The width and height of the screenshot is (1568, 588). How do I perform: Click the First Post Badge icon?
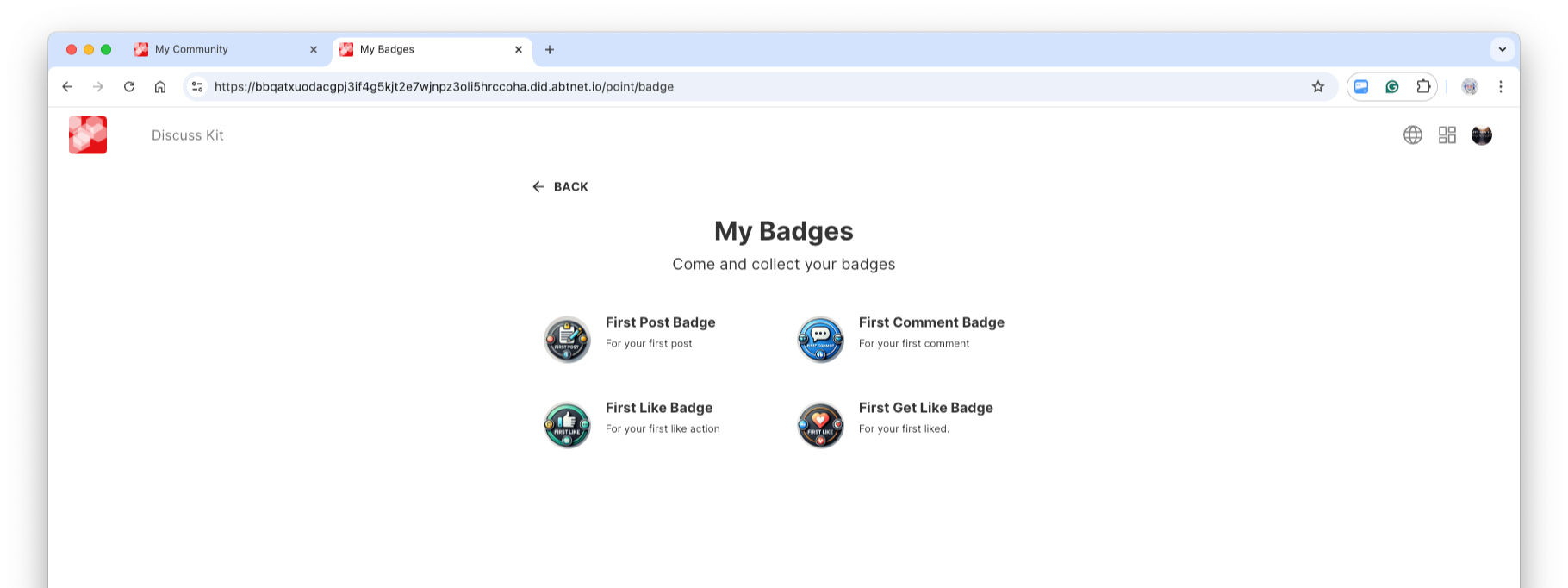pos(567,340)
